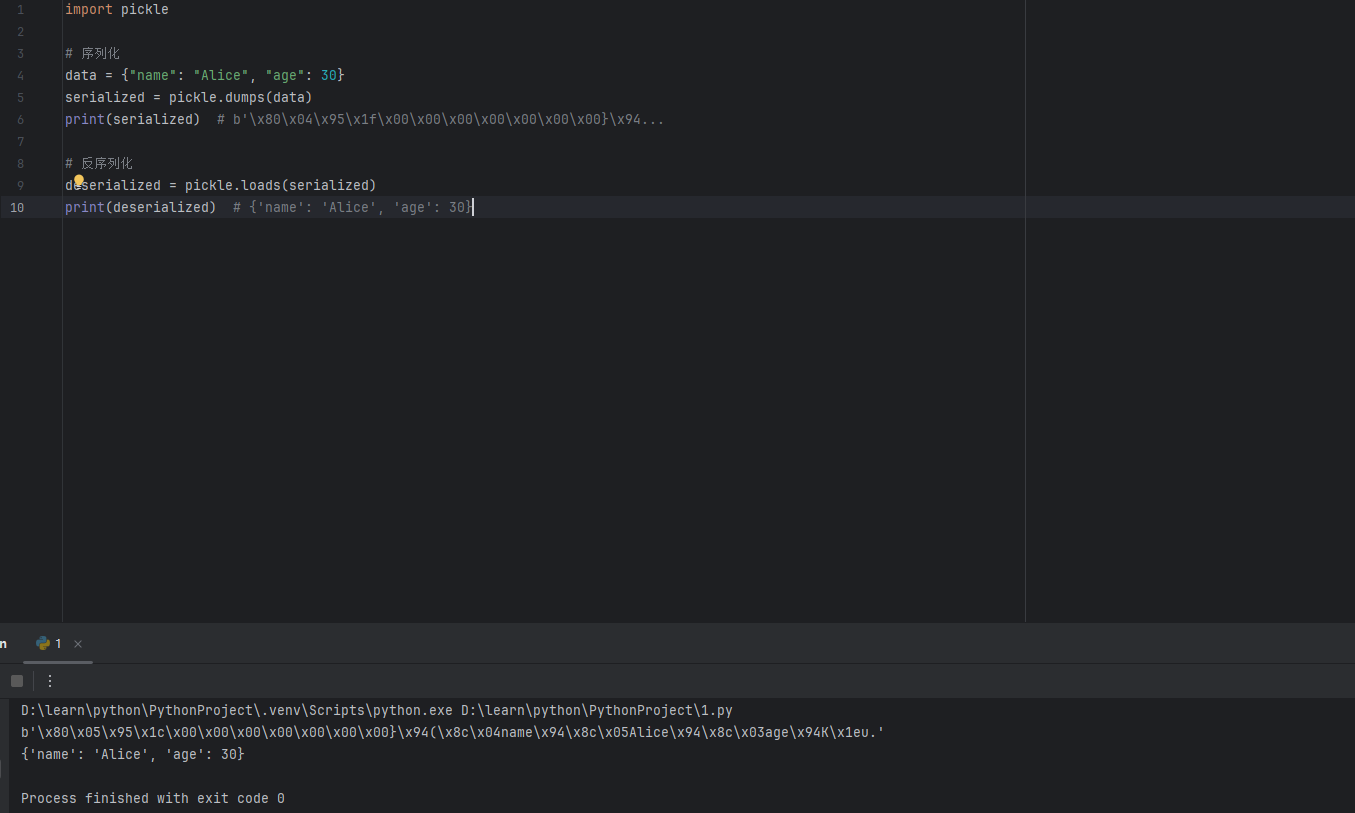Click gutter line number 7
This screenshot has height=813, width=1355.
(x=20, y=141)
